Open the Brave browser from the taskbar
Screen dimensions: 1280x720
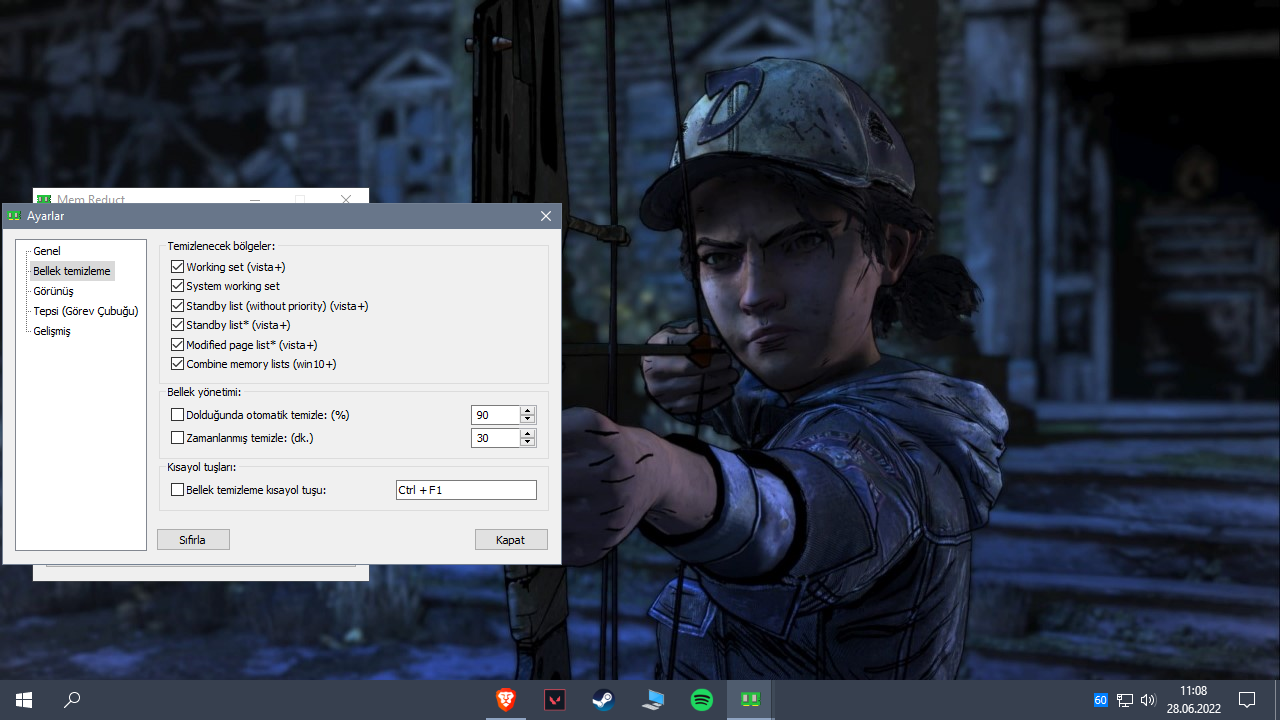pyautogui.click(x=506, y=700)
